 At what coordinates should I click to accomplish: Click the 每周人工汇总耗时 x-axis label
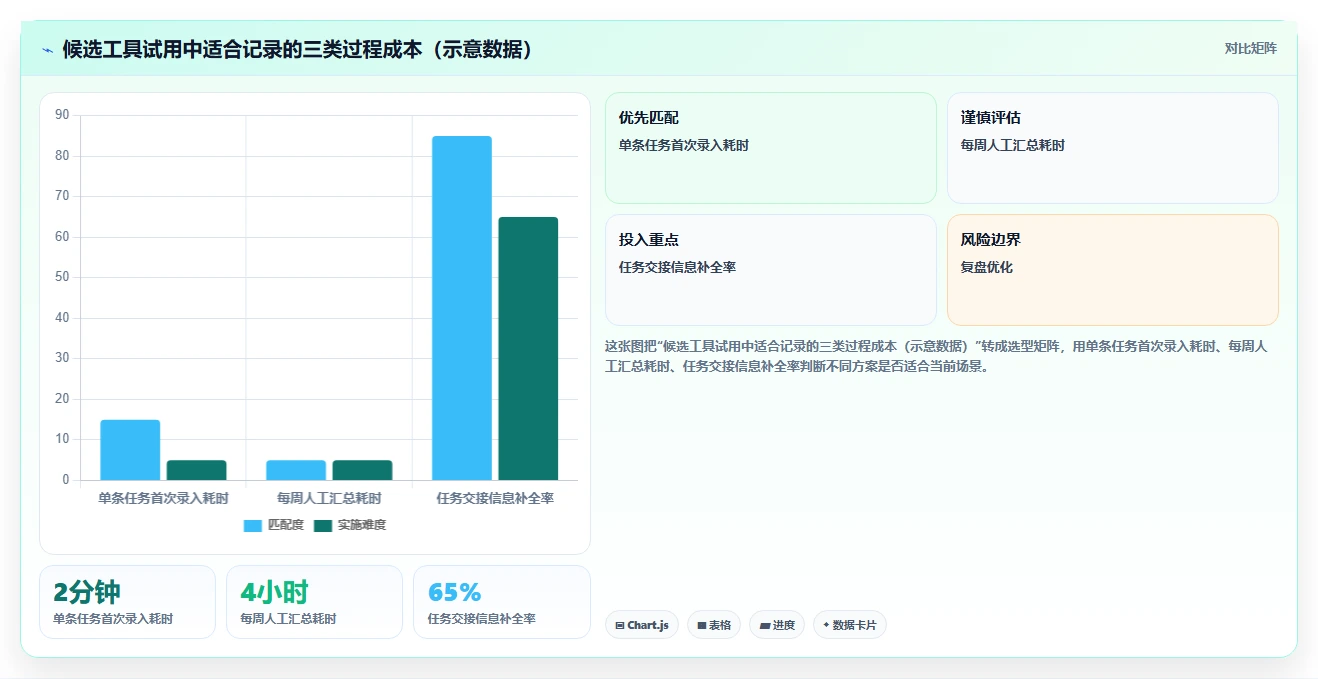click(x=329, y=498)
